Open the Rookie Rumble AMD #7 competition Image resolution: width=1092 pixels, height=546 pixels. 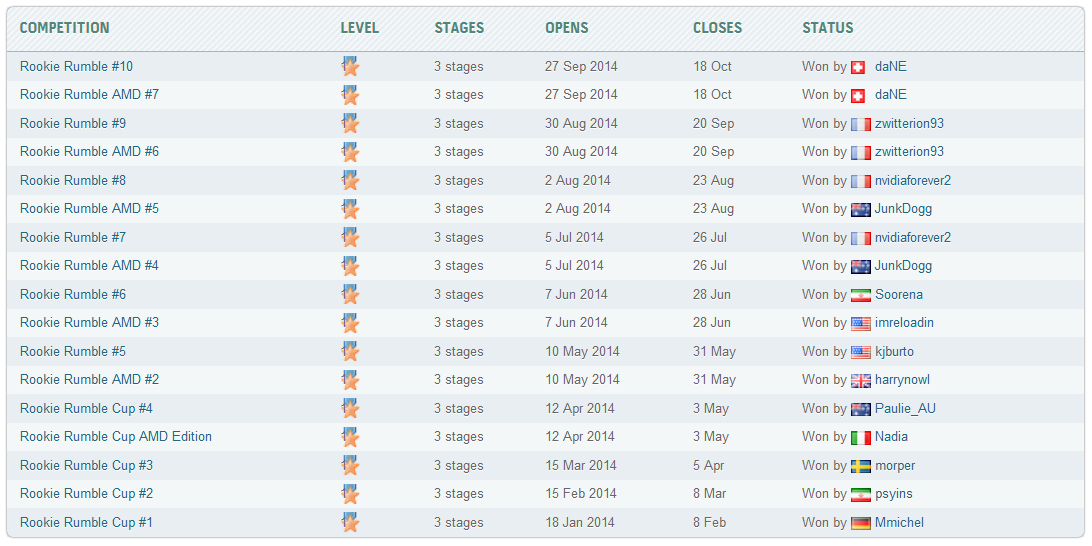coord(89,94)
